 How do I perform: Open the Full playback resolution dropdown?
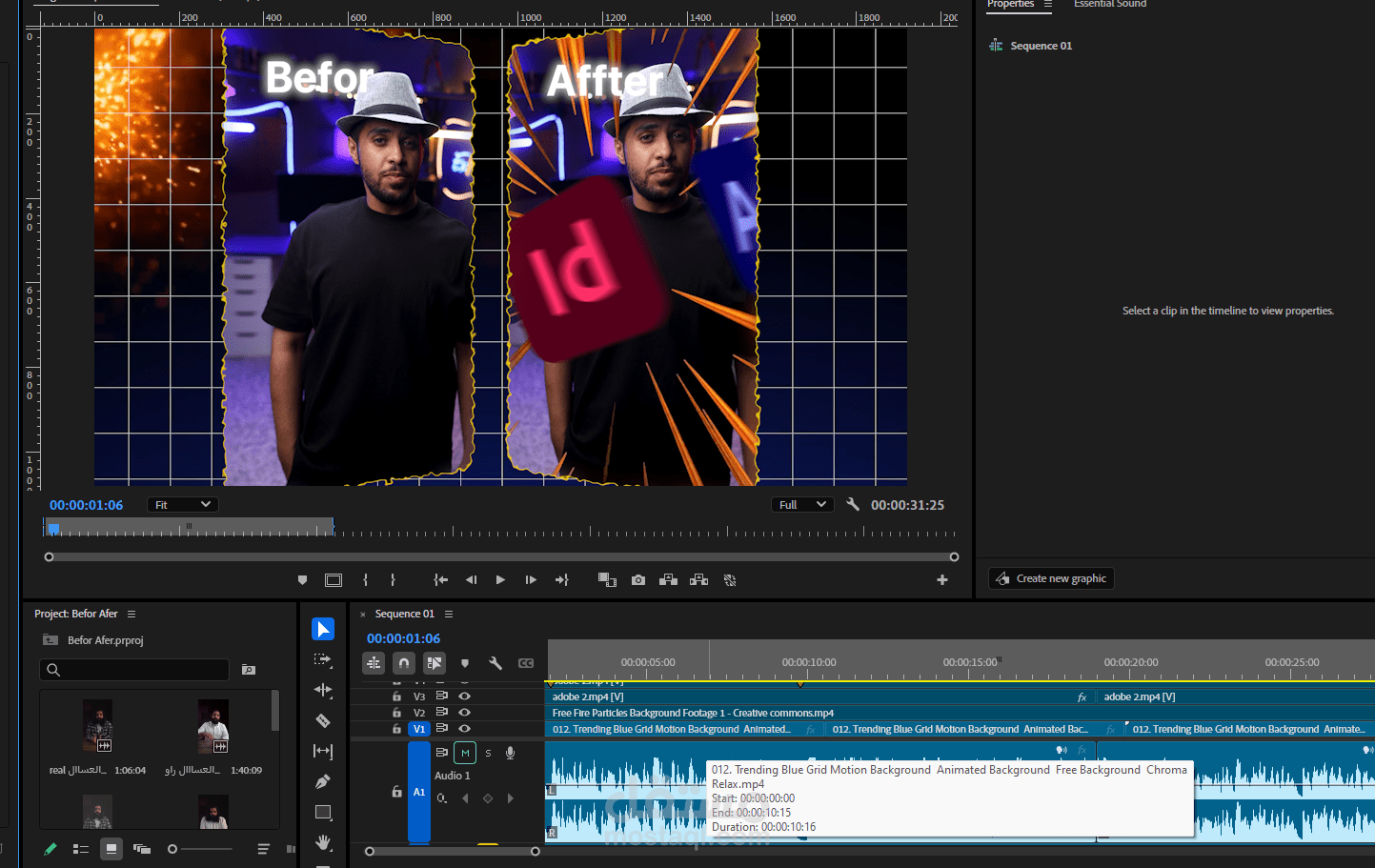pos(802,504)
